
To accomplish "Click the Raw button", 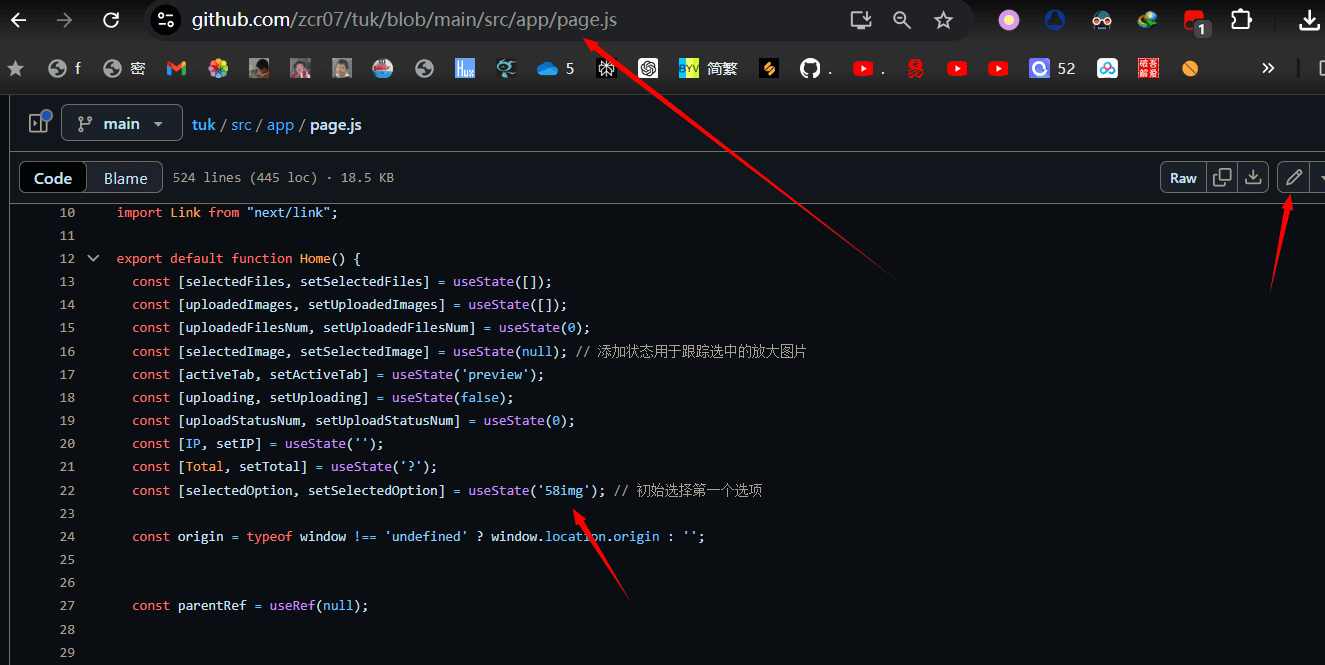I will [1183, 178].
